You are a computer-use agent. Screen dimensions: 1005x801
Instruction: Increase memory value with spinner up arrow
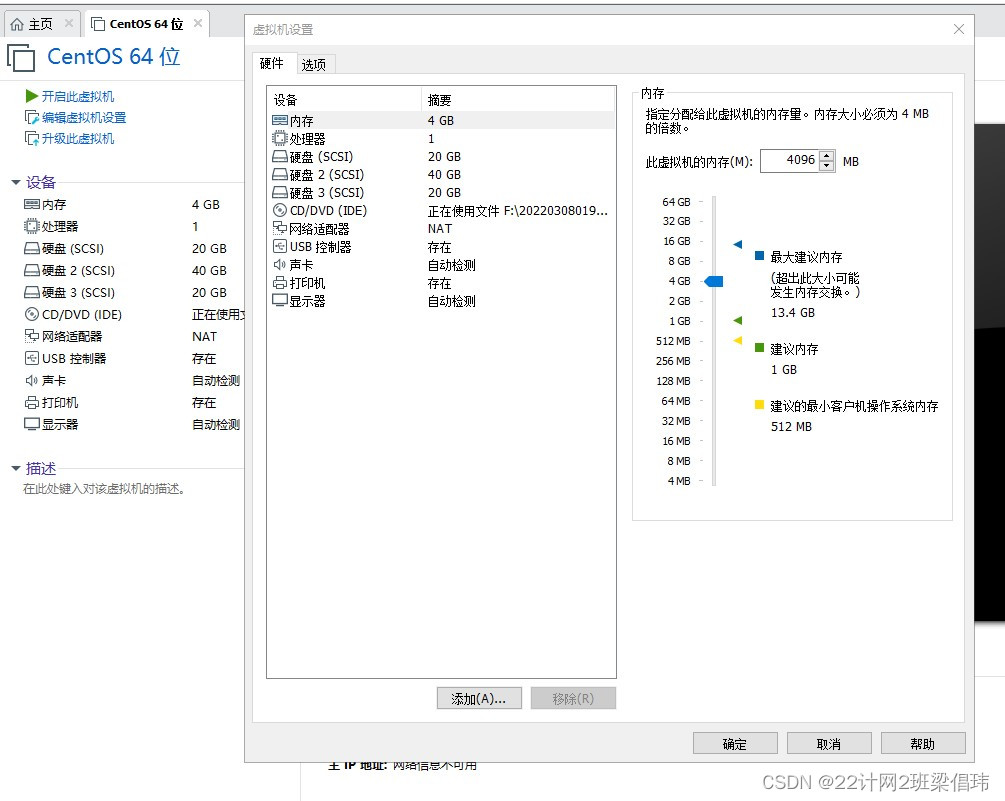point(827,156)
